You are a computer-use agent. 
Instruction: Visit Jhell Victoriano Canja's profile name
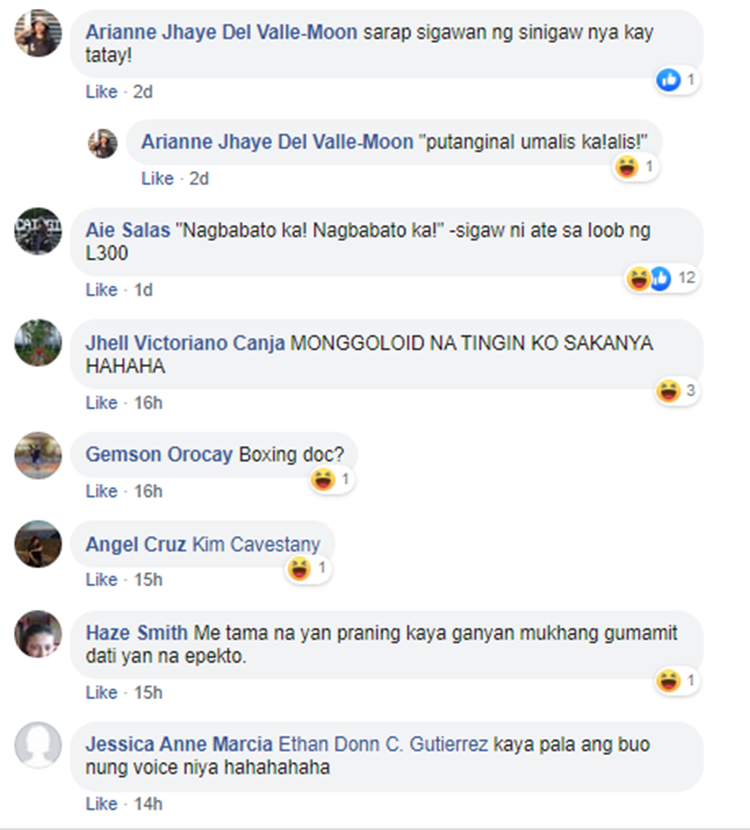[185, 343]
